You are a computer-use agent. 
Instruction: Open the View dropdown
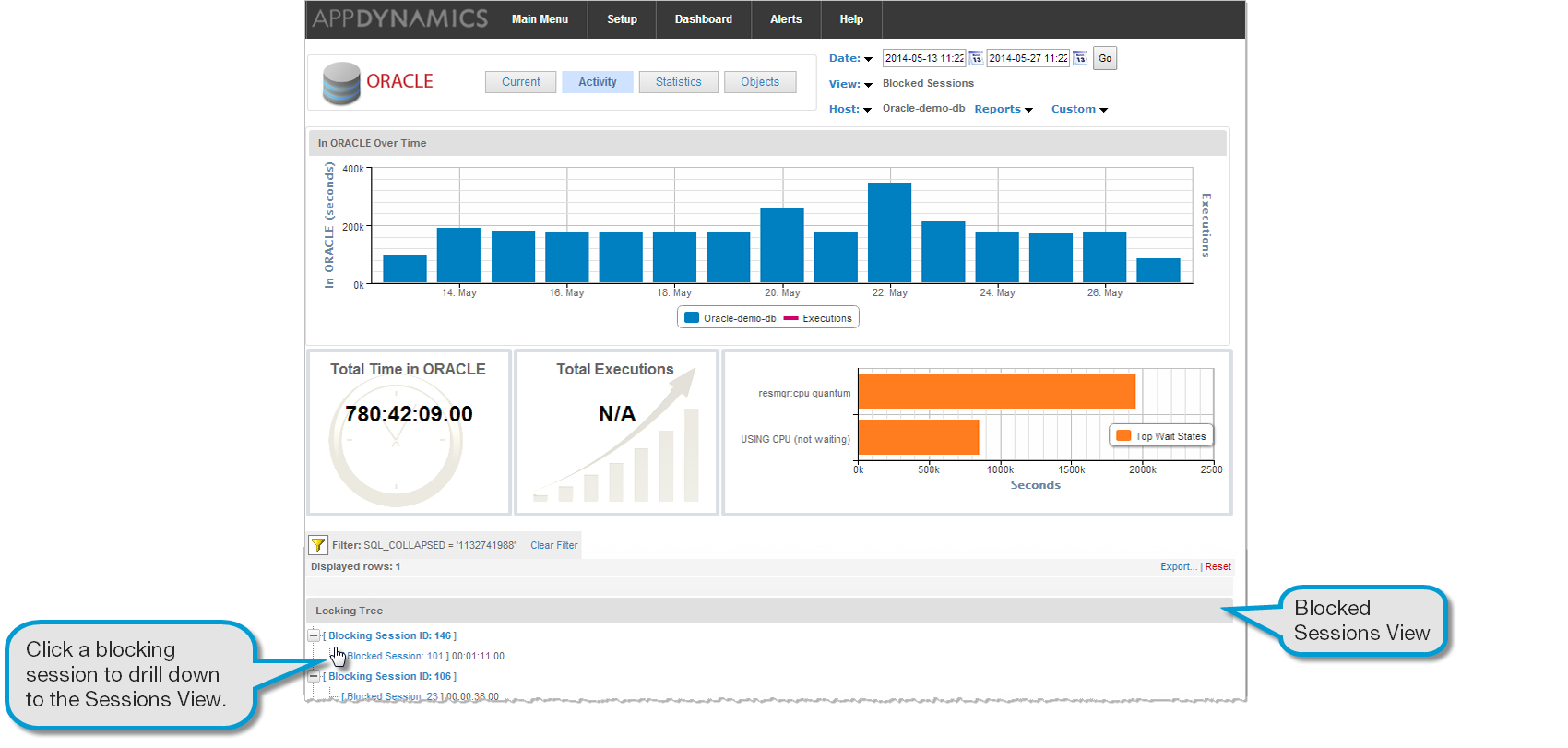[850, 84]
